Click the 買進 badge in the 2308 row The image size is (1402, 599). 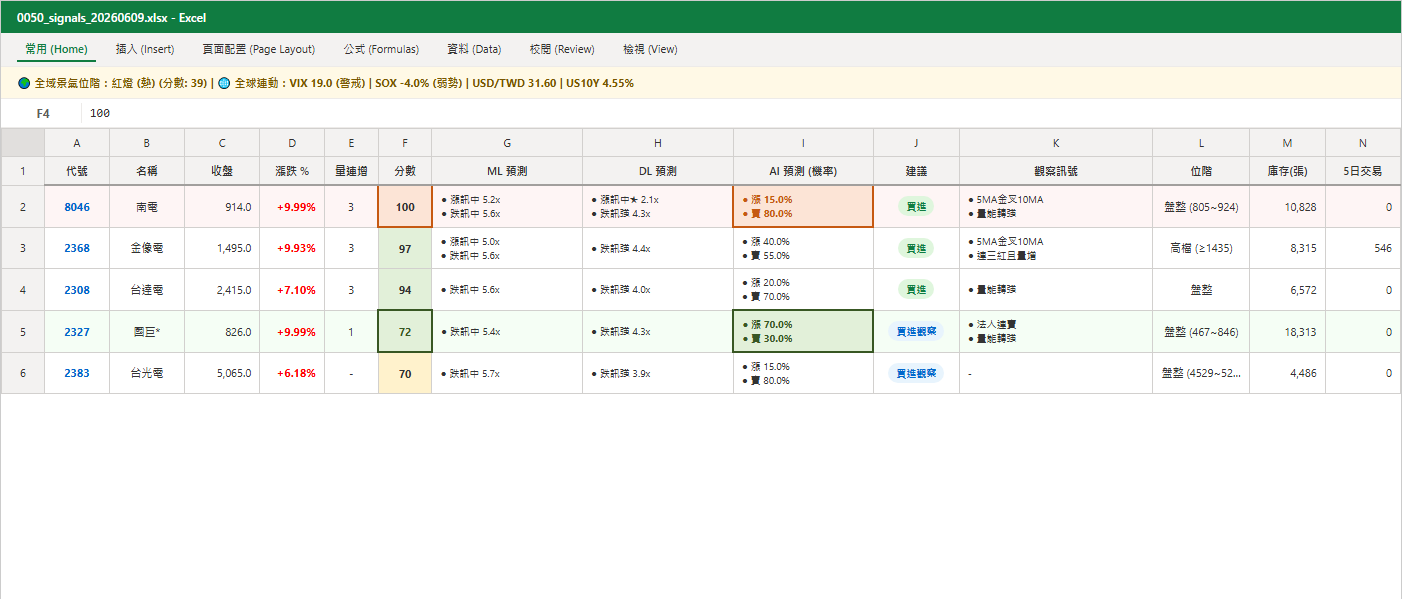point(916,290)
